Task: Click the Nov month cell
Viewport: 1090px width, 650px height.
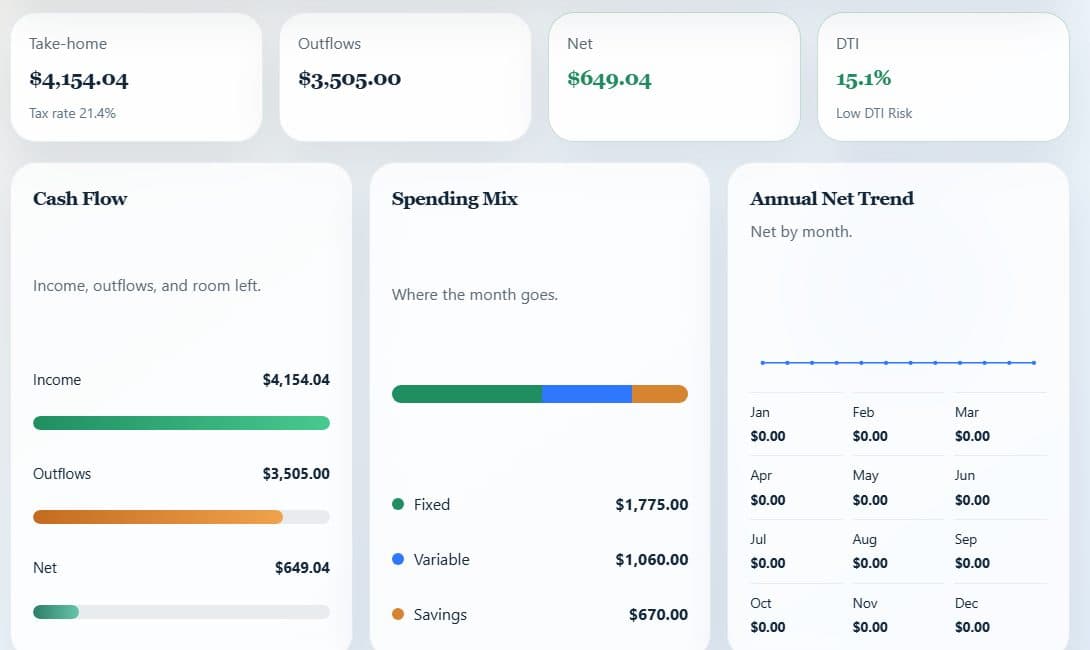Action: coord(898,615)
